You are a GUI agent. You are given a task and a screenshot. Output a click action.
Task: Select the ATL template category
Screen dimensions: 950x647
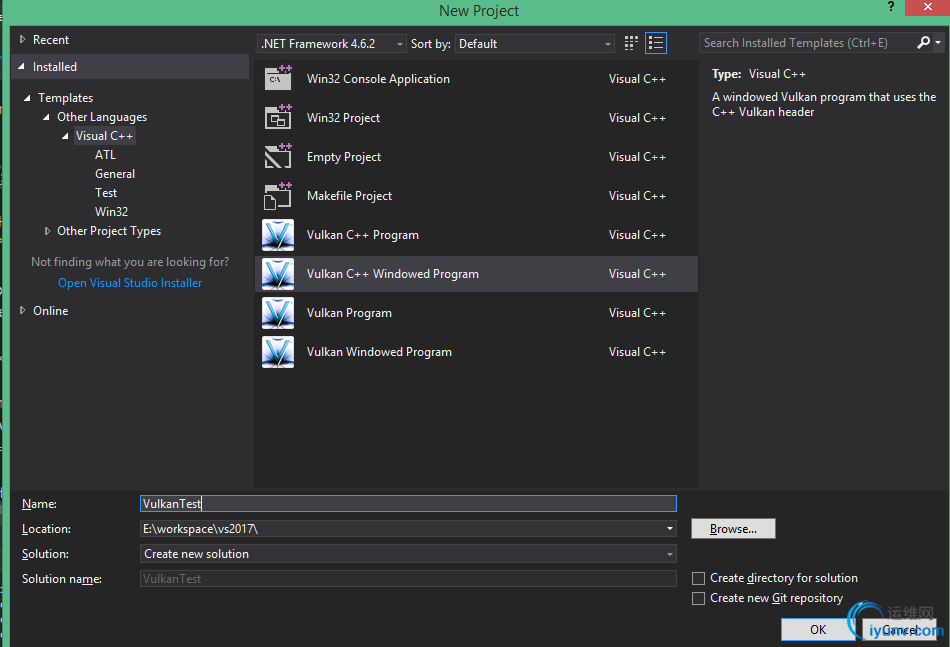pyautogui.click(x=105, y=155)
